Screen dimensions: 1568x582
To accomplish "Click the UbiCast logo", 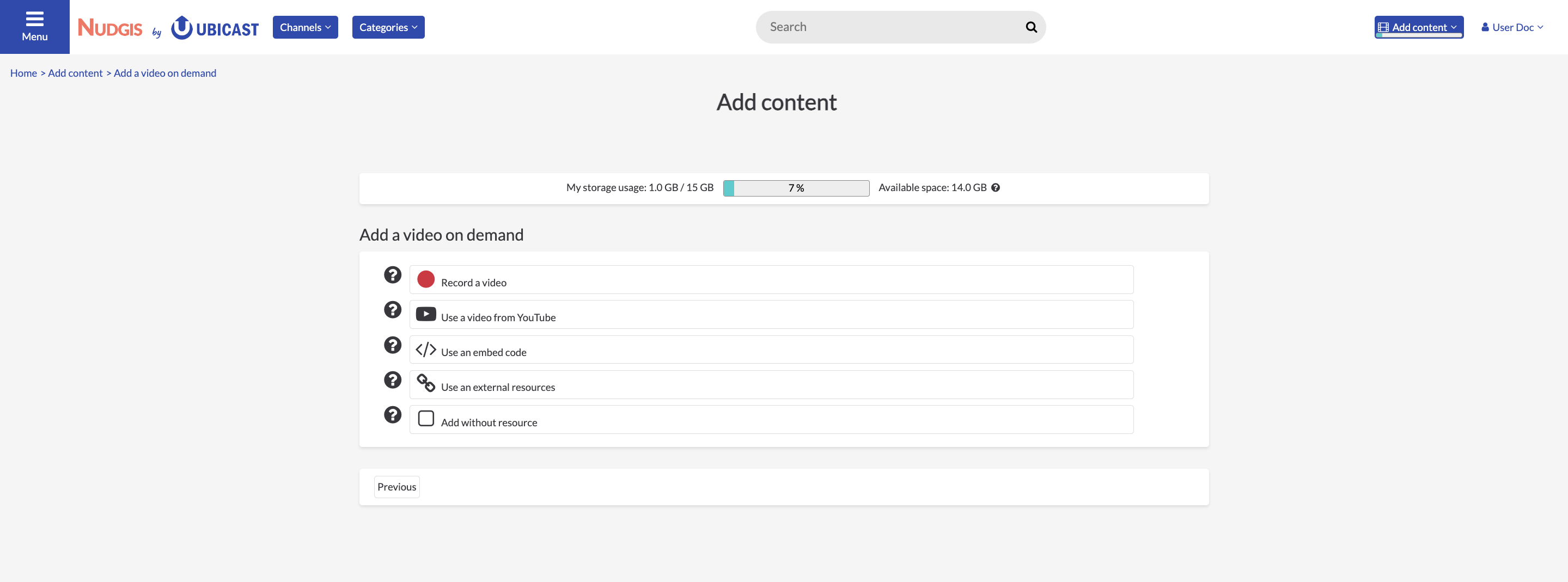I will point(215,27).
